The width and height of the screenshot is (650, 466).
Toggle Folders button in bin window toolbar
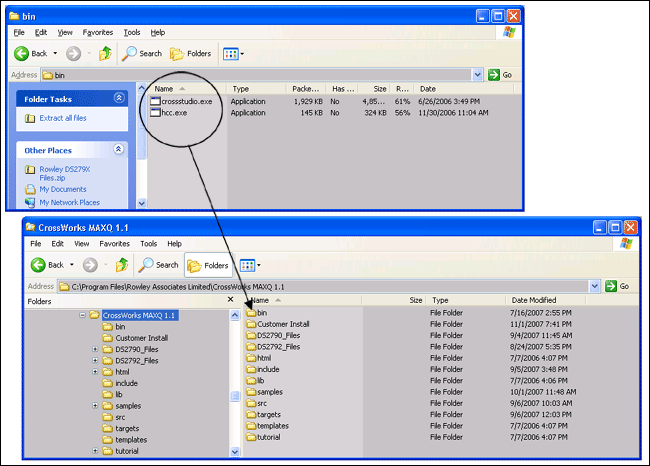click(191, 53)
